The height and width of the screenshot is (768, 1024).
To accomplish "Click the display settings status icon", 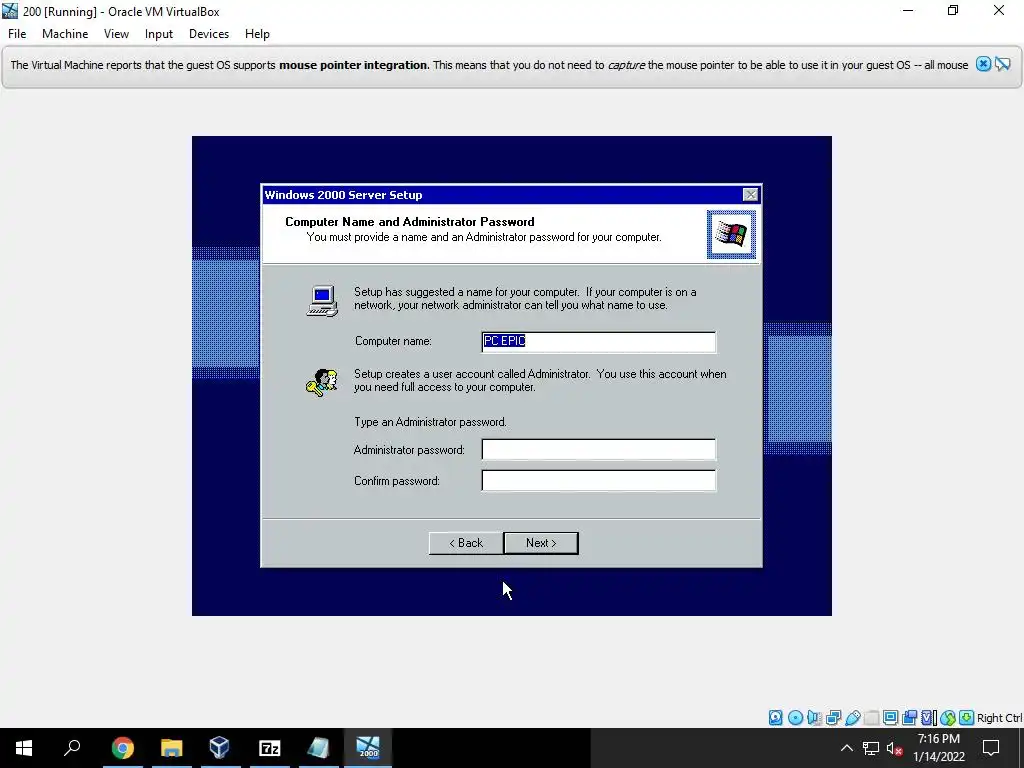I will (x=890, y=718).
